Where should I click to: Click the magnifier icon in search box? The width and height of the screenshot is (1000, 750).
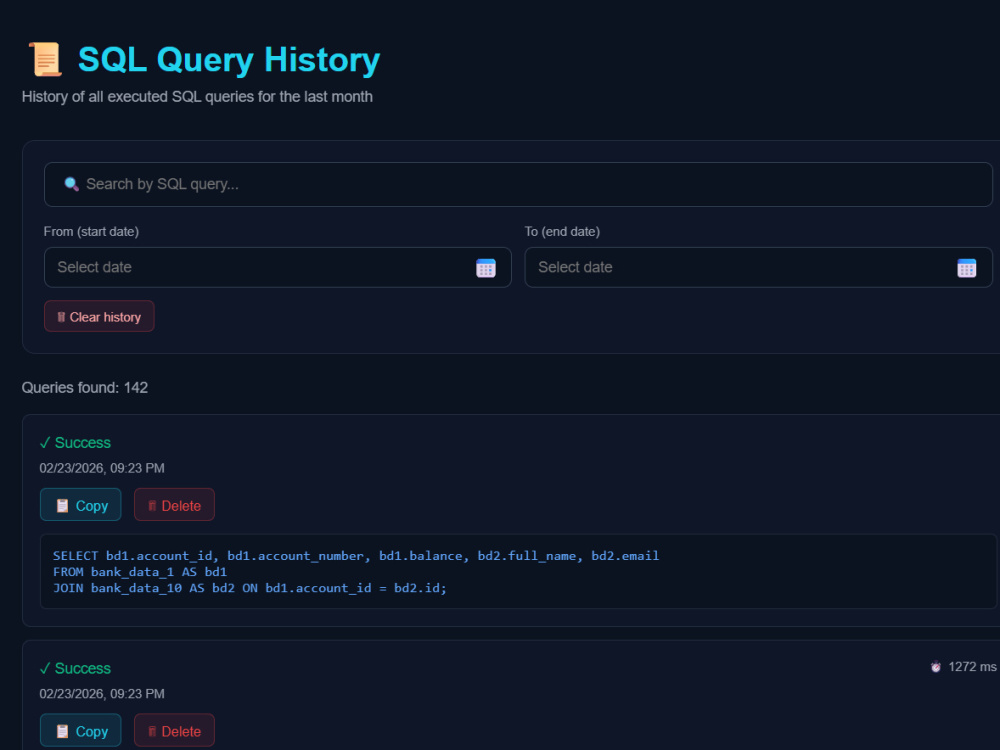click(x=71, y=184)
